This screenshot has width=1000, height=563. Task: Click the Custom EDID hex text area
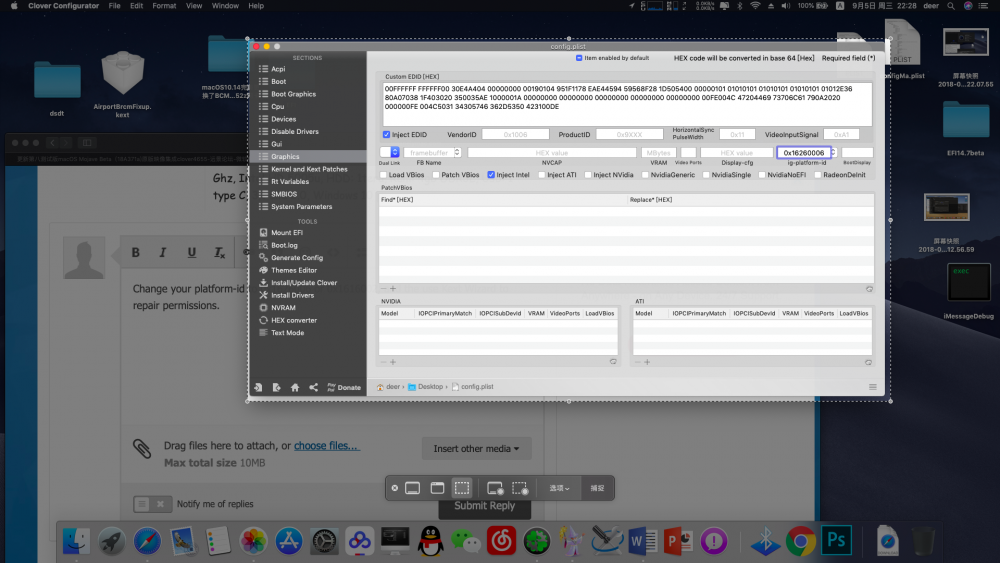[x=627, y=105]
